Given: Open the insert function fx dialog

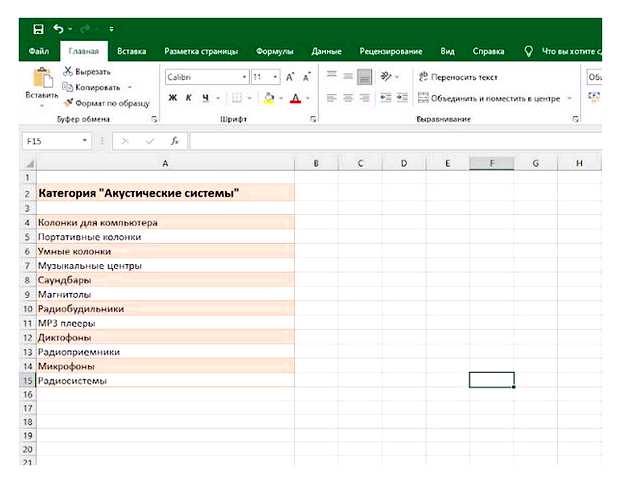Looking at the screenshot, I should click(x=174, y=141).
